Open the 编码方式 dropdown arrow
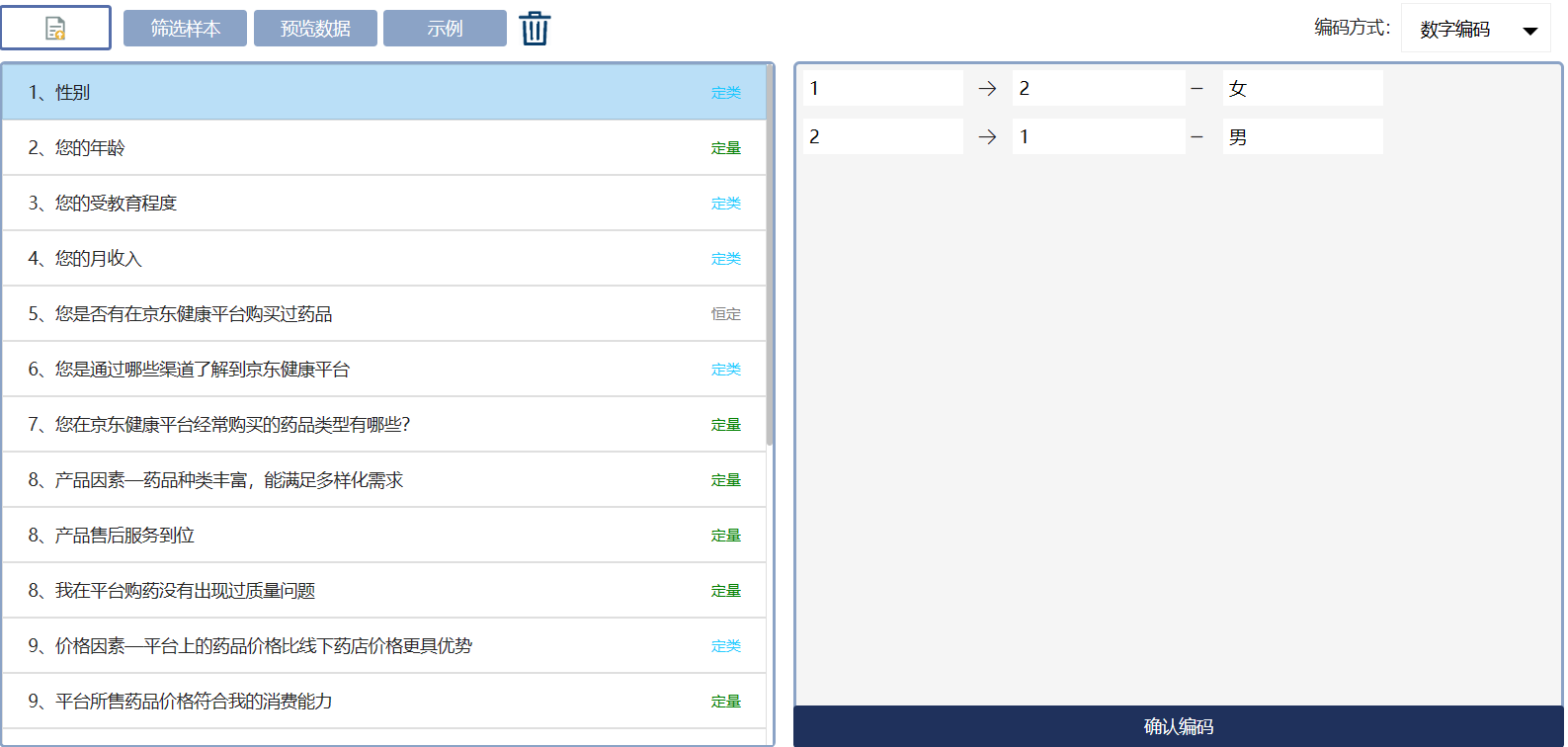Viewport: 1568px width, 747px height. pos(1529,31)
